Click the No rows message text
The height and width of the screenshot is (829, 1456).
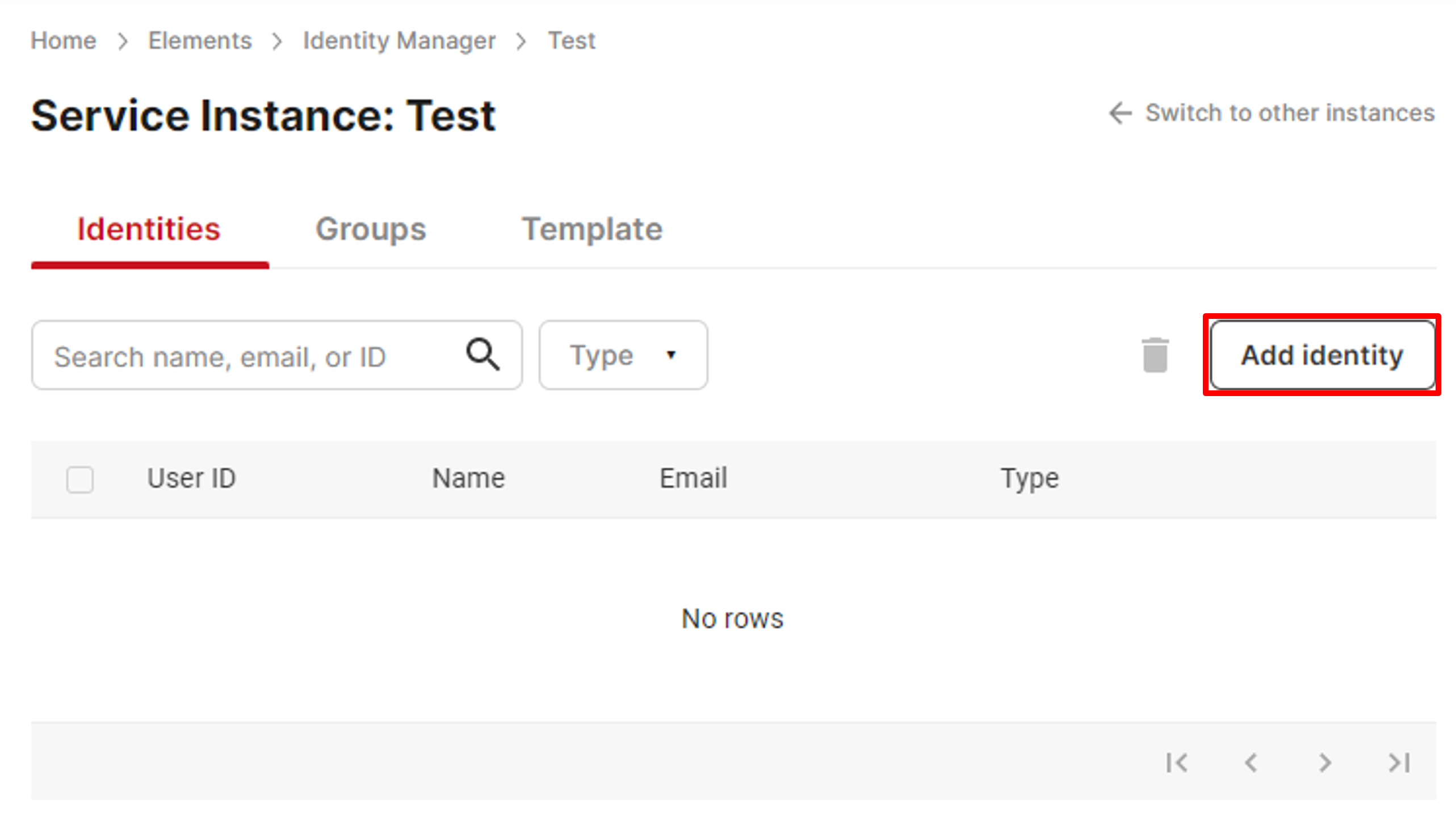pyautogui.click(x=732, y=618)
